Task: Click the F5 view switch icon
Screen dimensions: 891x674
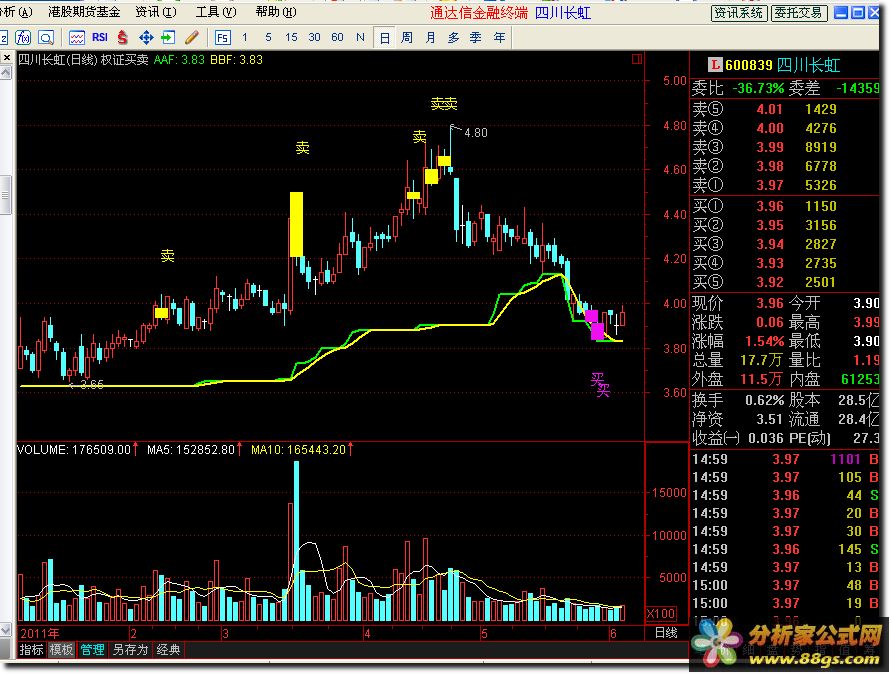Action: click(x=222, y=38)
